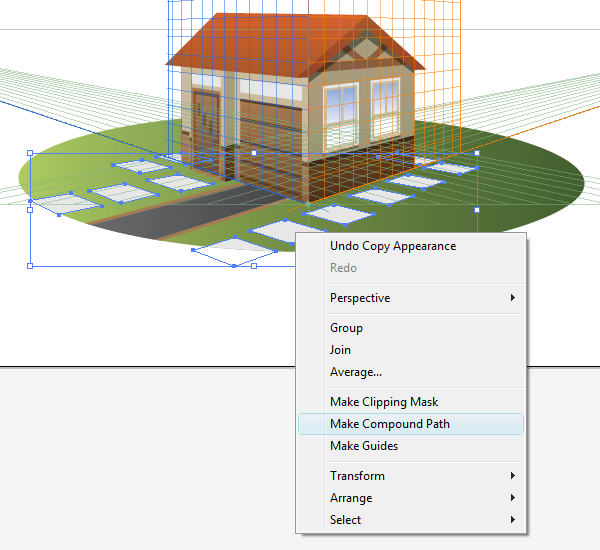The height and width of the screenshot is (550, 600).
Task: Open the Select submenu
Action: coord(411,520)
